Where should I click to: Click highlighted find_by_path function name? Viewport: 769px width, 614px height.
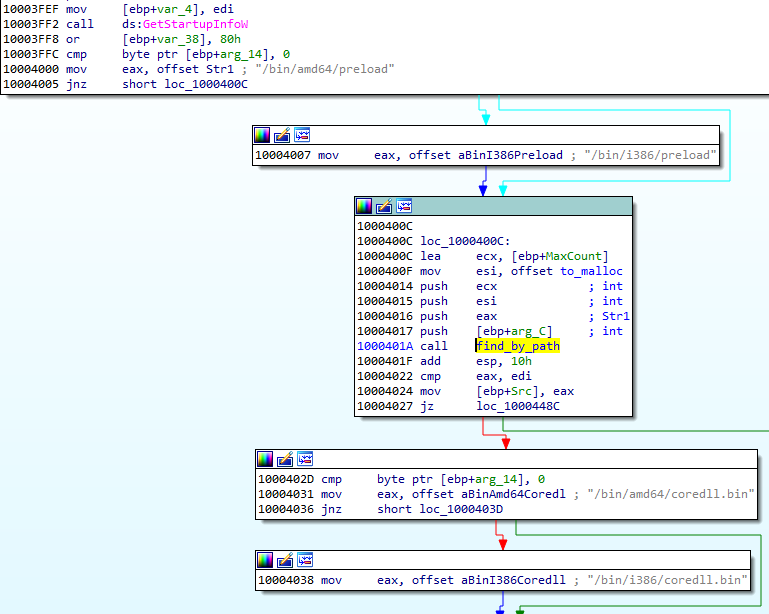coord(518,346)
